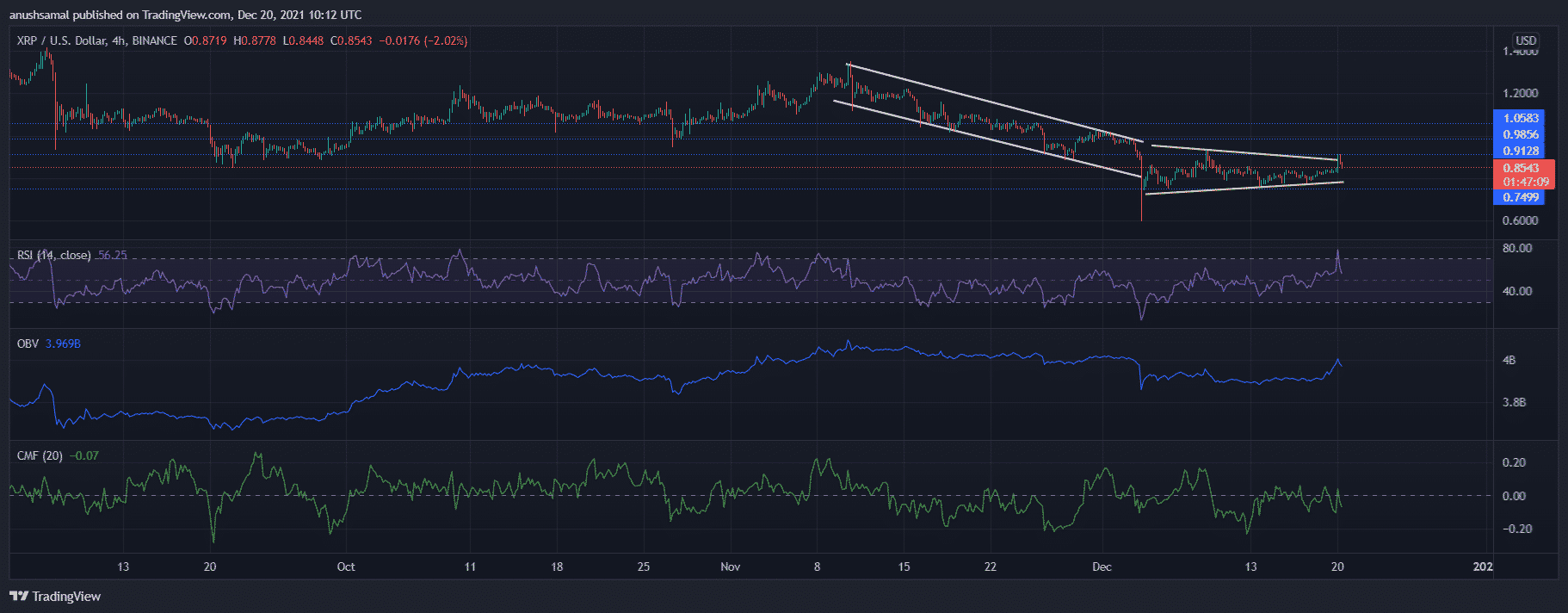Select the 4B level on OBV scale

1509,360
